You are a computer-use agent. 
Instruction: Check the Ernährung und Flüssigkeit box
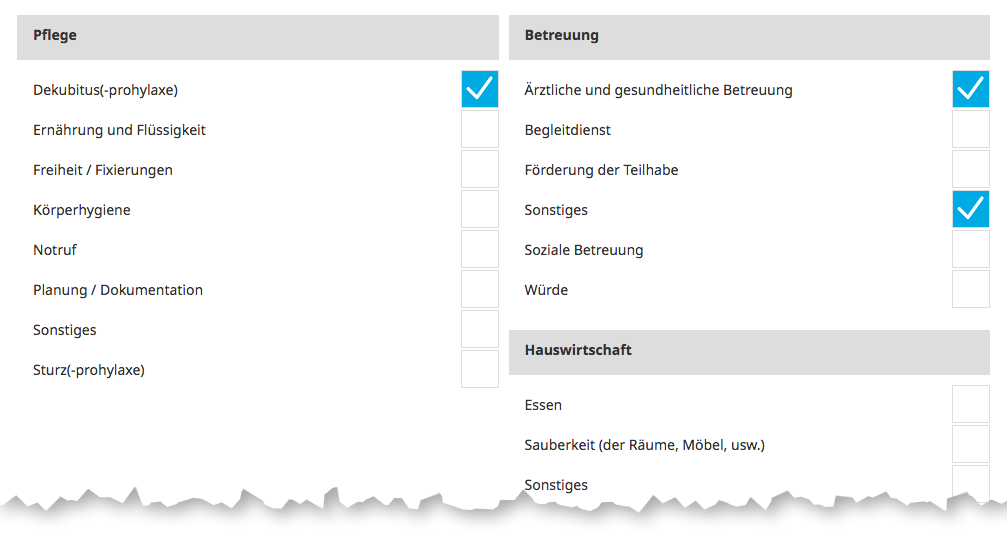tap(480, 129)
